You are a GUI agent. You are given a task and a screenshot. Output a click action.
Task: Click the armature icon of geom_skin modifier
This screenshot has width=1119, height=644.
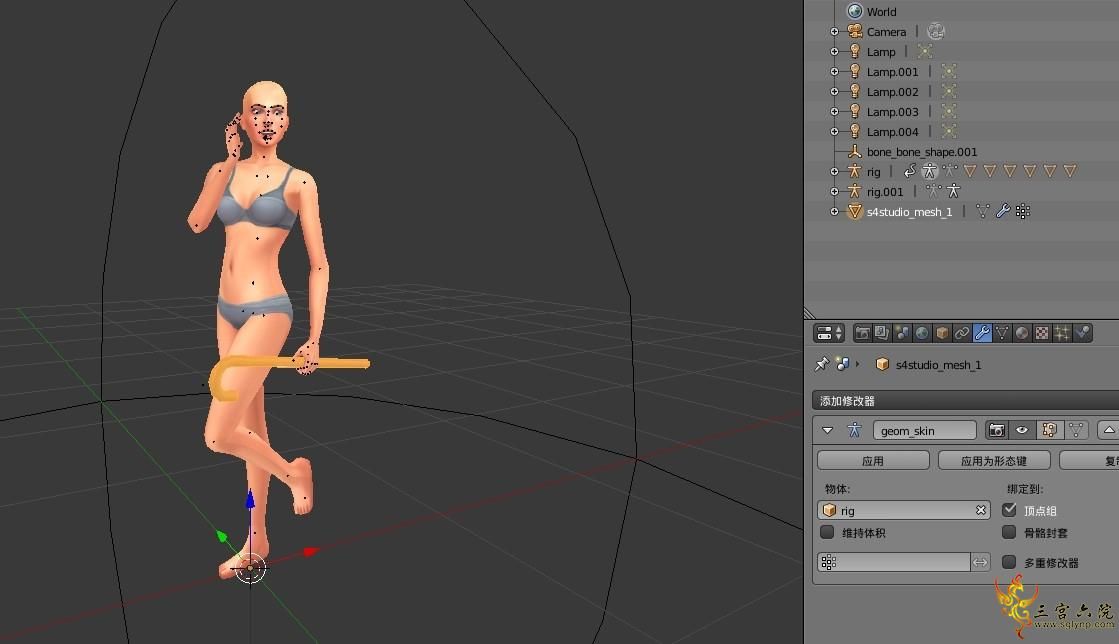(854, 430)
